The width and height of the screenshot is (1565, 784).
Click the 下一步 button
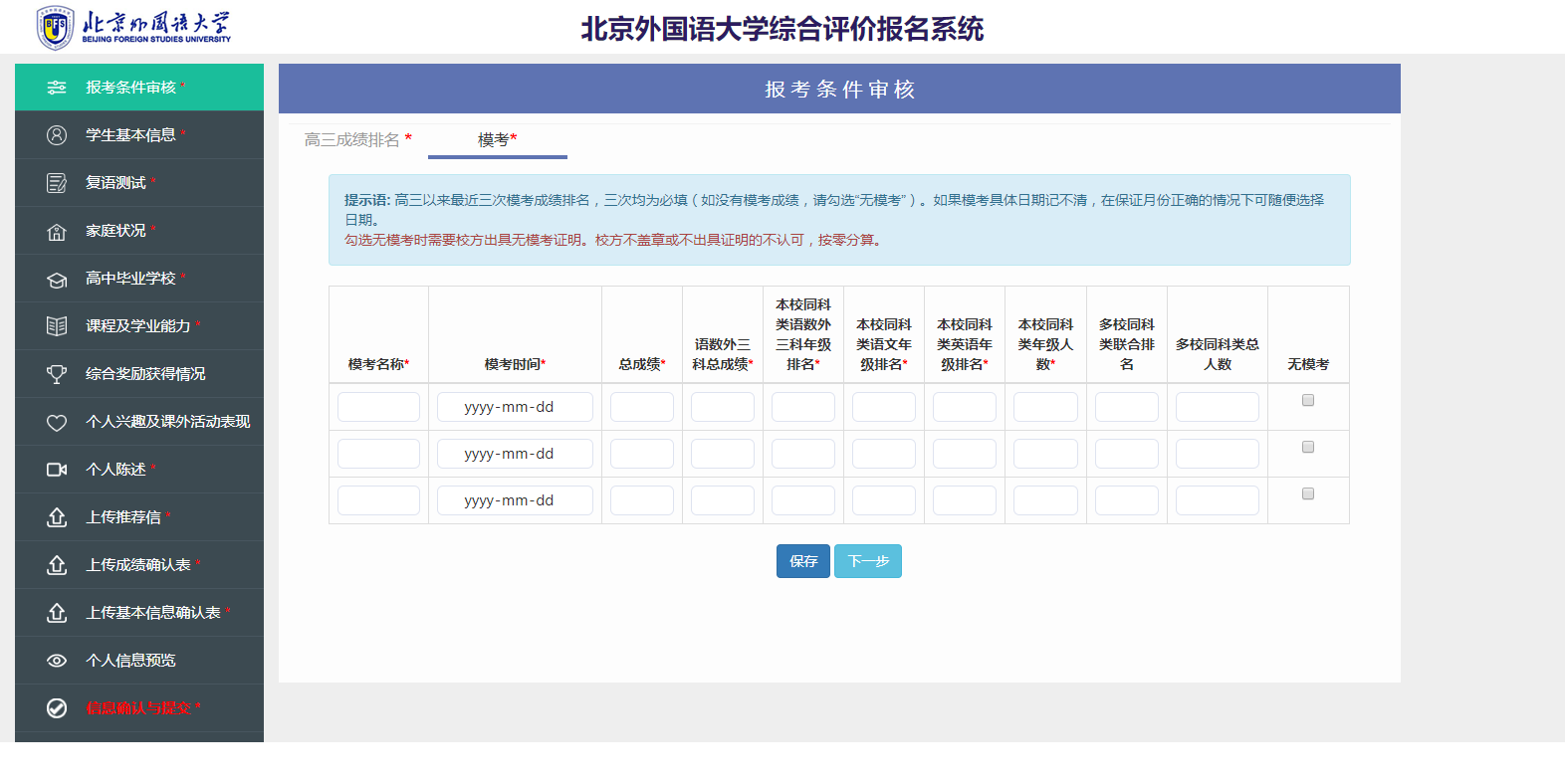tap(868, 561)
